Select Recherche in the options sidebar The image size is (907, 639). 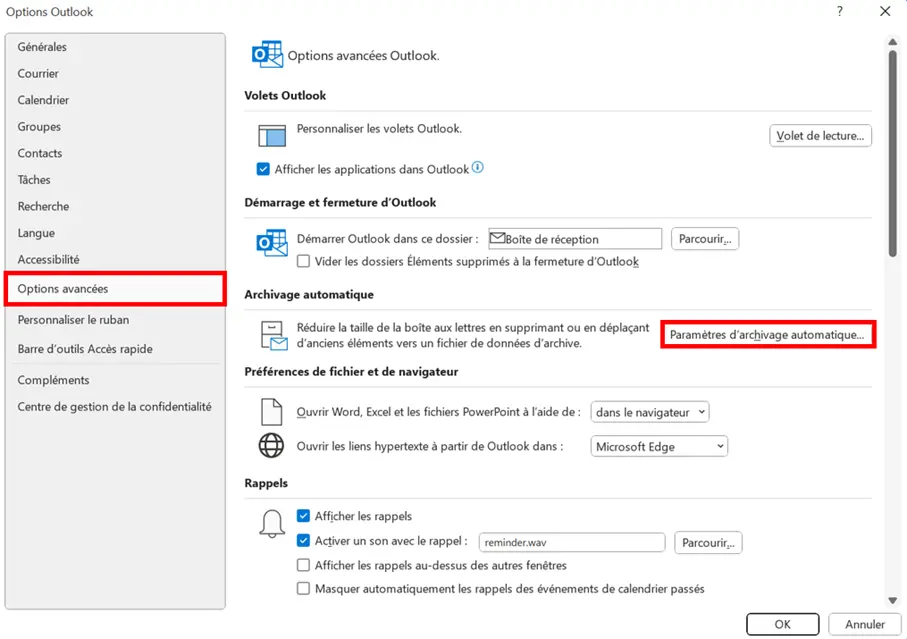click(x=115, y=206)
